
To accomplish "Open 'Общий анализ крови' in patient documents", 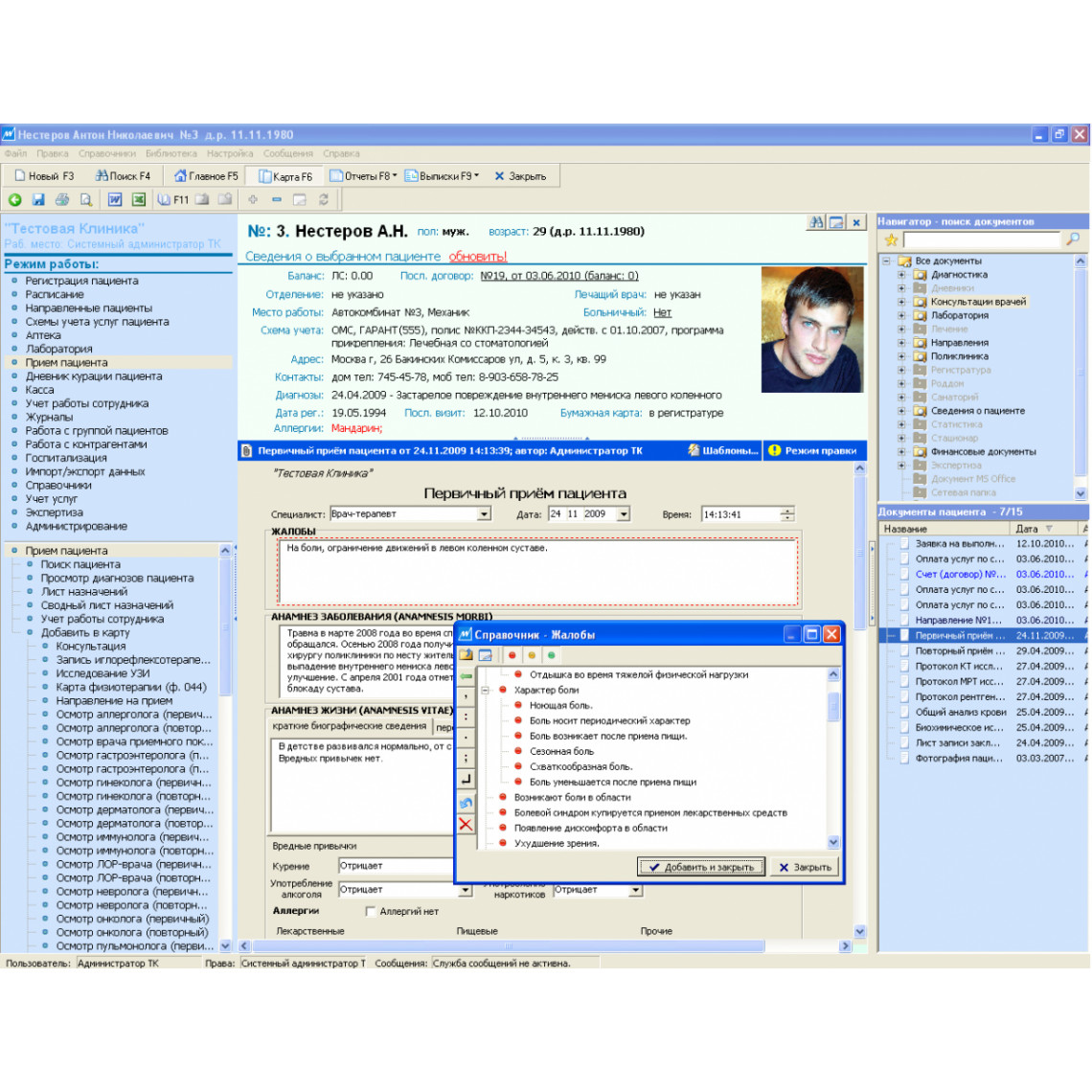I will pyautogui.click(x=961, y=713).
